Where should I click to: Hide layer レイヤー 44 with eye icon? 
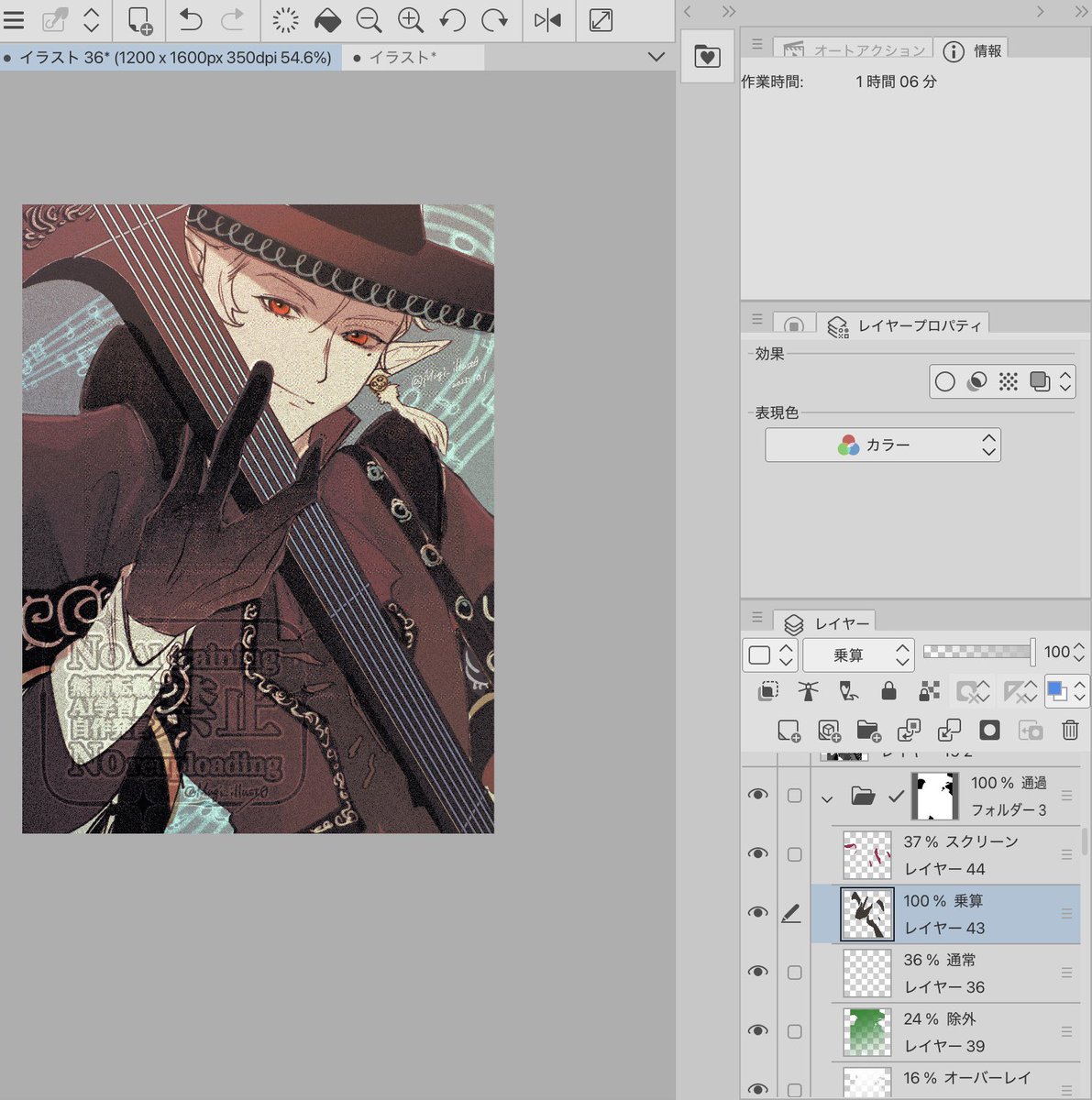click(x=757, y=853)
